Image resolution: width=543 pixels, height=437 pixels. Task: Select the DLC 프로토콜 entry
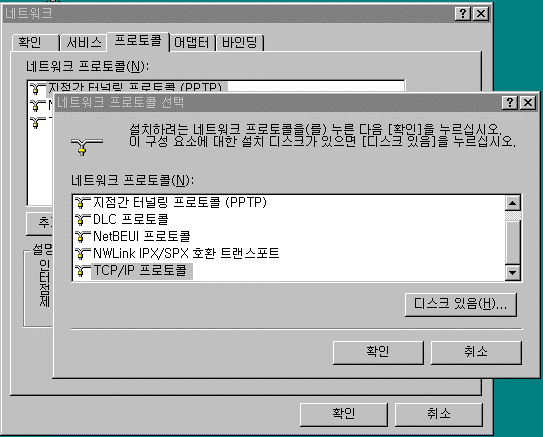tap(131, 219)
